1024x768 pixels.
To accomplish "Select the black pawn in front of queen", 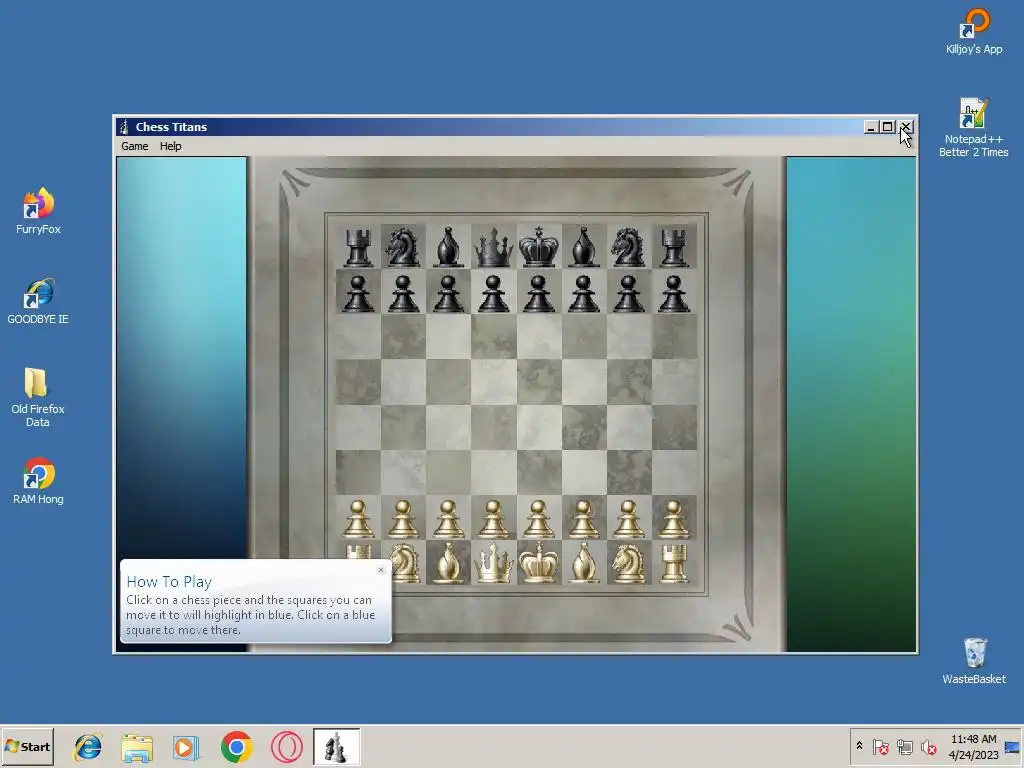I will [x=493, y=293].
